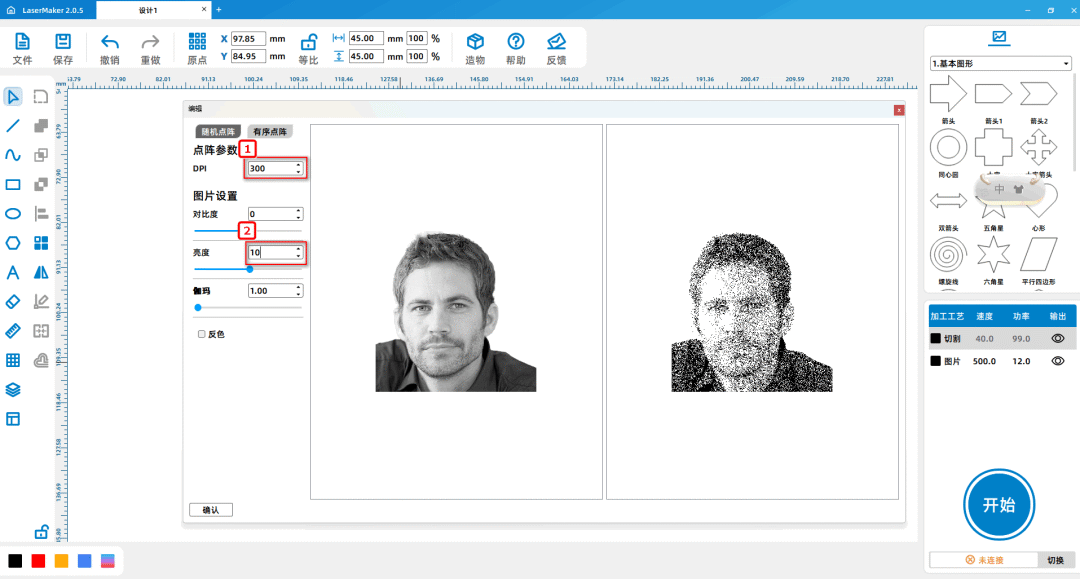This screenshot has width=1080, height=579.
Task: Click the 重做 (Redo) arrow
Action: 150,42
